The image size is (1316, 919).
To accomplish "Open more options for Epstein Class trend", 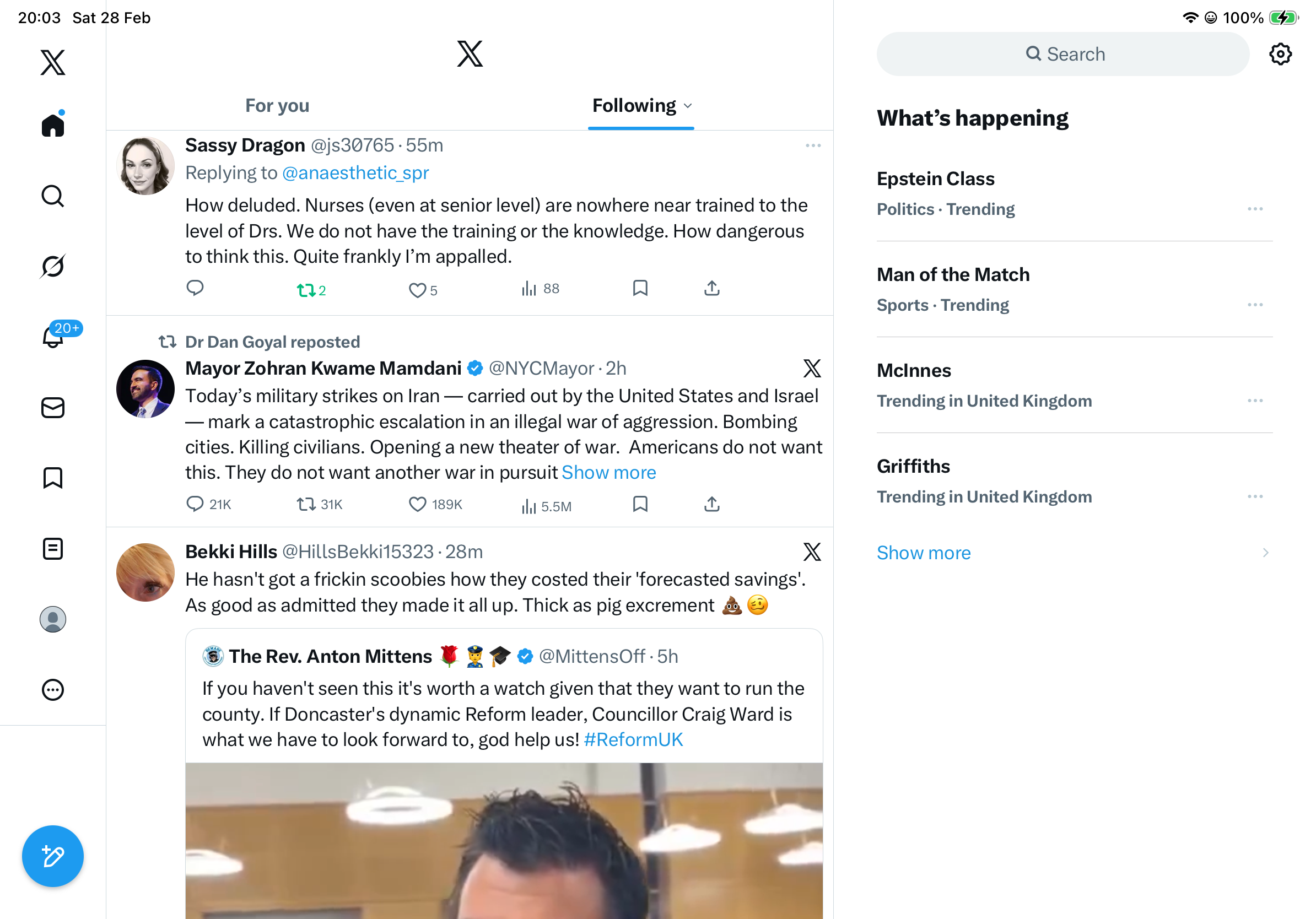I will click(1255, 209).
